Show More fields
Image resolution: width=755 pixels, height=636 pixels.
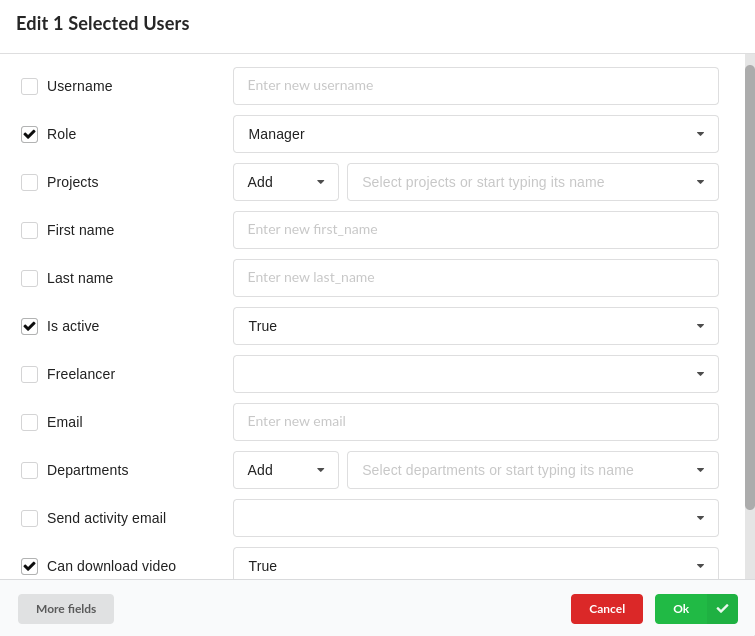click(x=66, y=609)
